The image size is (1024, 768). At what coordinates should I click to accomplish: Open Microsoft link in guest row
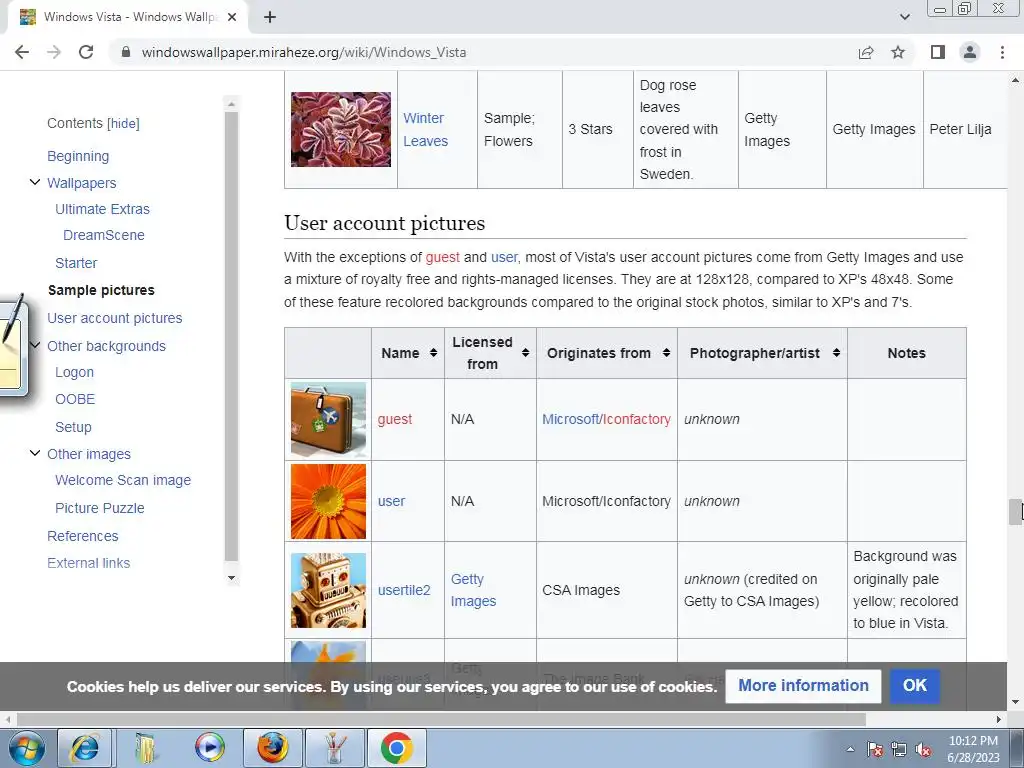pyautogui.click(x=569, y=419)
